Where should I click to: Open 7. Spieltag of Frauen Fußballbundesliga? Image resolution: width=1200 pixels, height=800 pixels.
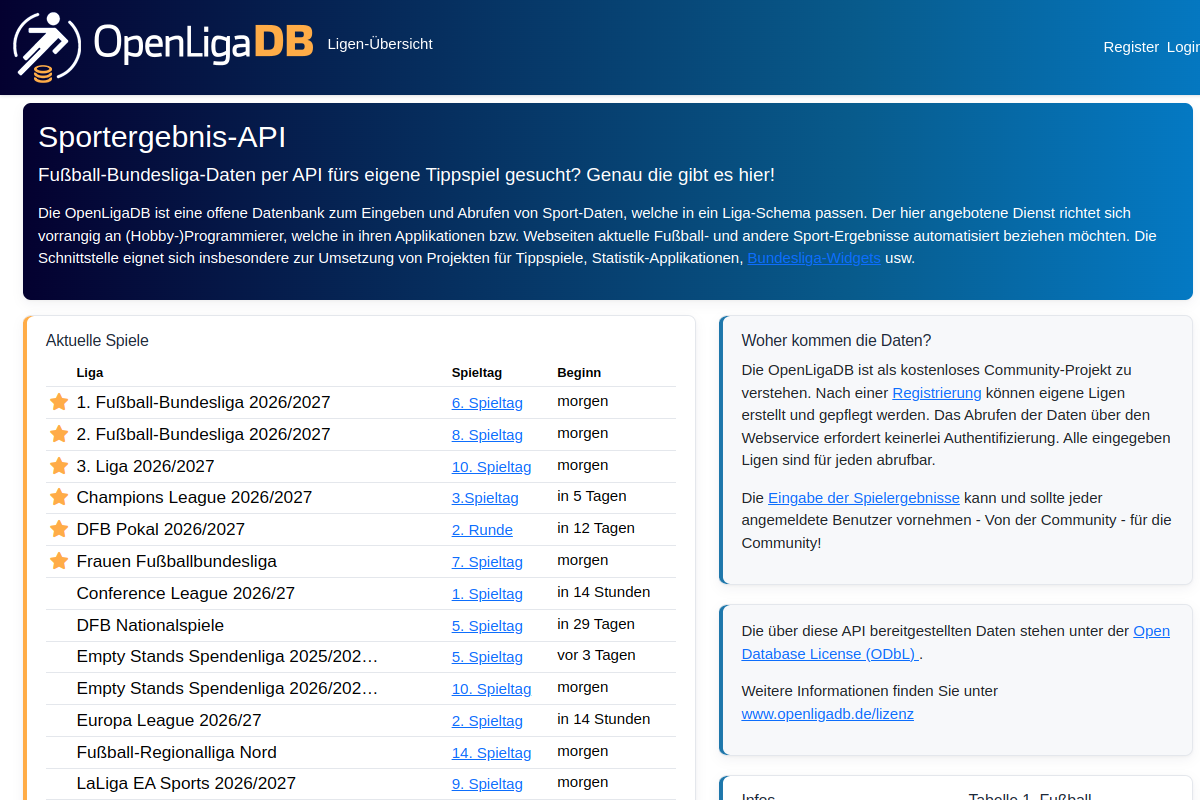coord(487,562)
